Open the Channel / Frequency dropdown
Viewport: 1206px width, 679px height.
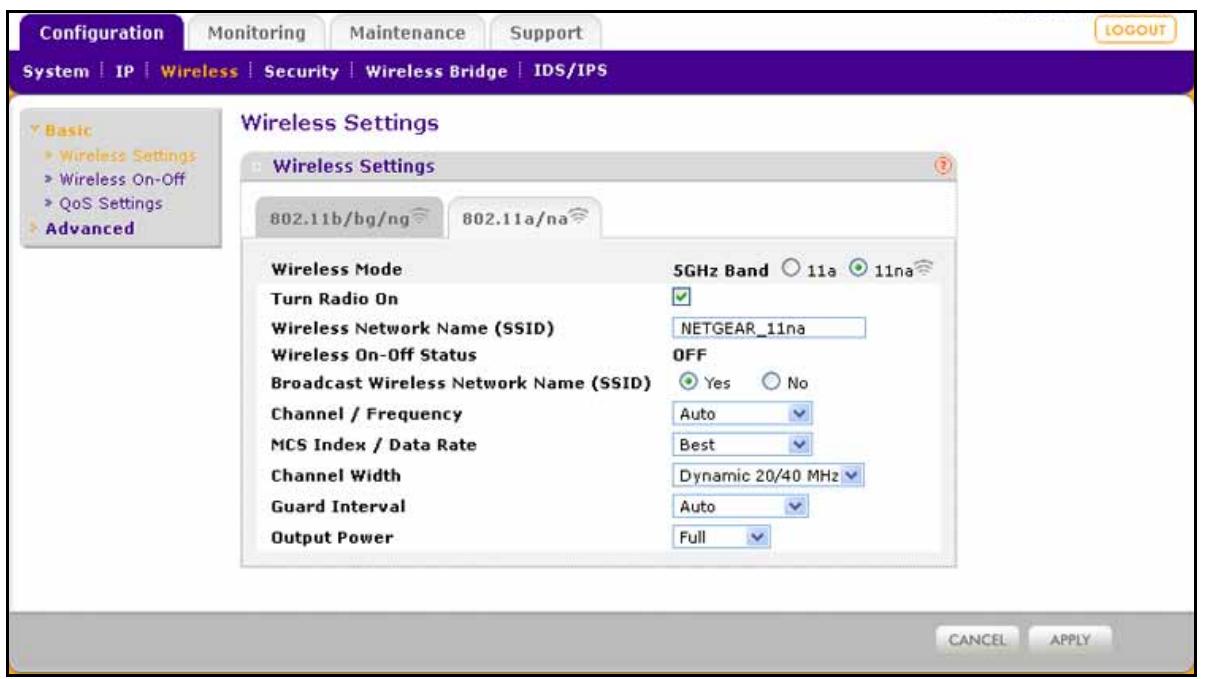(x=741, y=413)
